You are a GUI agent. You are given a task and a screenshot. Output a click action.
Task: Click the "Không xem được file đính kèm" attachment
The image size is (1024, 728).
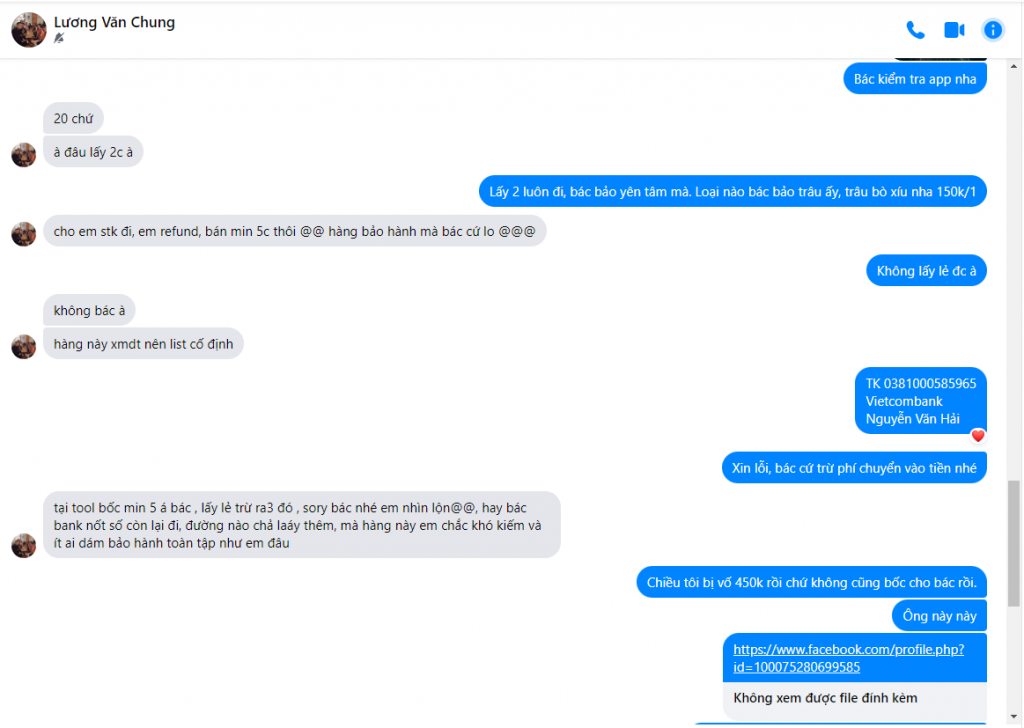tap(825, 698)
